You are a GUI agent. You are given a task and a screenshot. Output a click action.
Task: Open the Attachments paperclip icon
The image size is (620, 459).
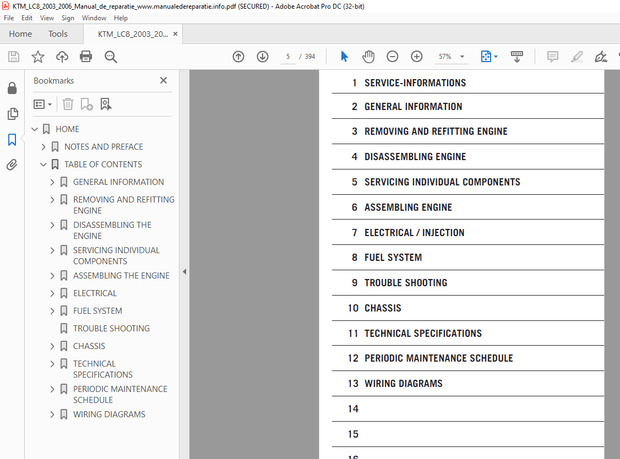point(12,164)
